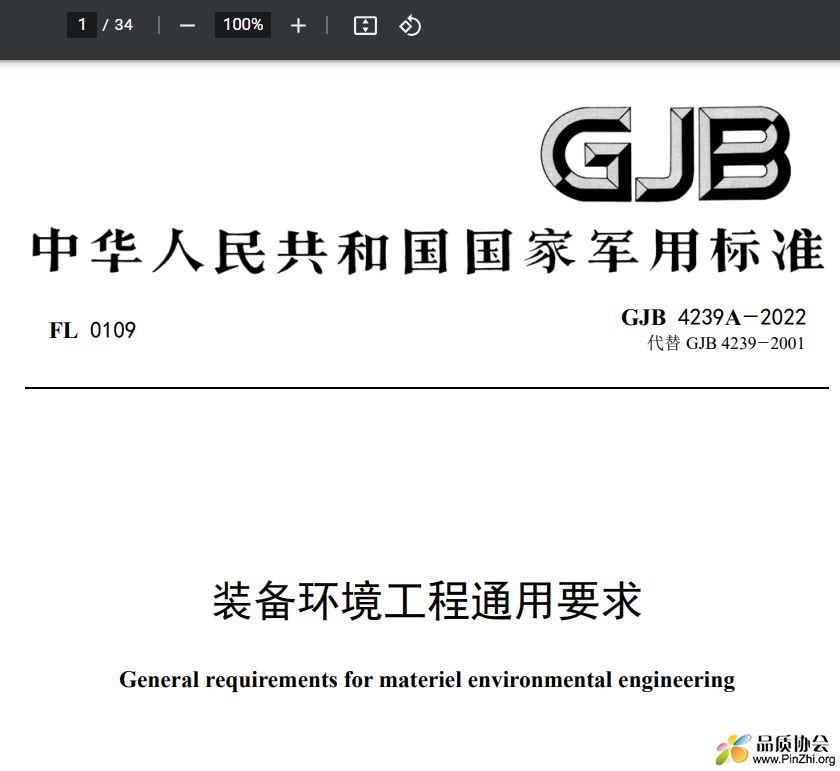Click the GJB logo graphic
Viewport: 840px width, 771px height.
[666, 154]
